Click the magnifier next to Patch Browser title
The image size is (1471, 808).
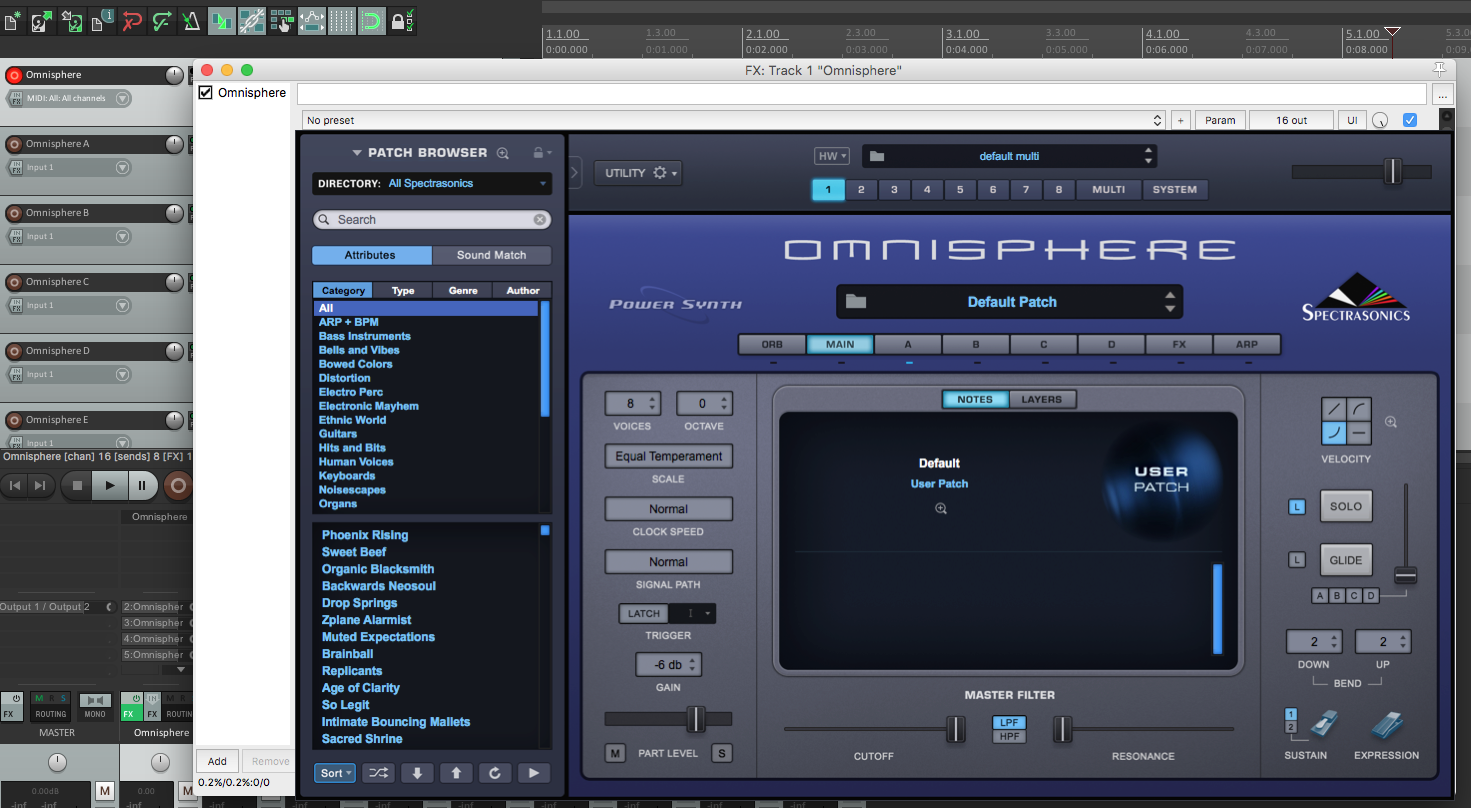coord(503,153)
